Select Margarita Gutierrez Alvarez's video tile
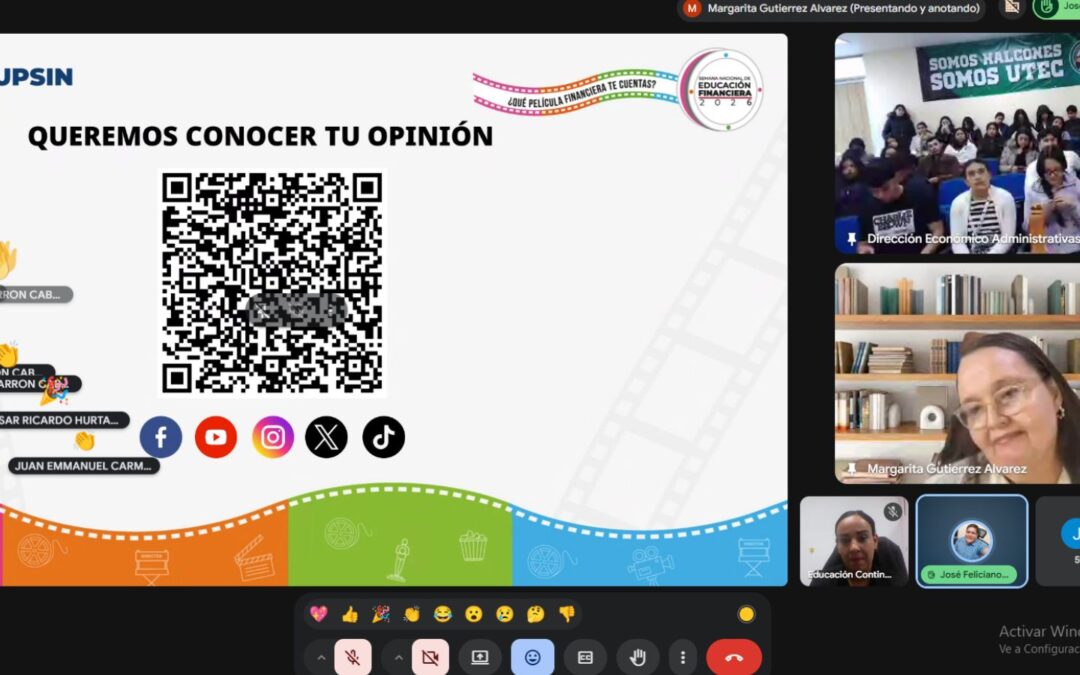 957,373
